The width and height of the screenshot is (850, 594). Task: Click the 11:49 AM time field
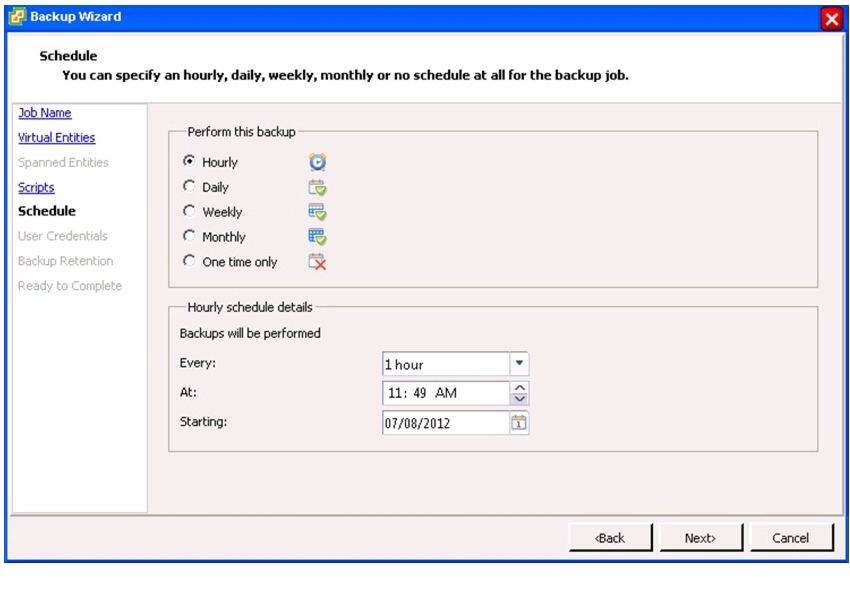point(446,393)
